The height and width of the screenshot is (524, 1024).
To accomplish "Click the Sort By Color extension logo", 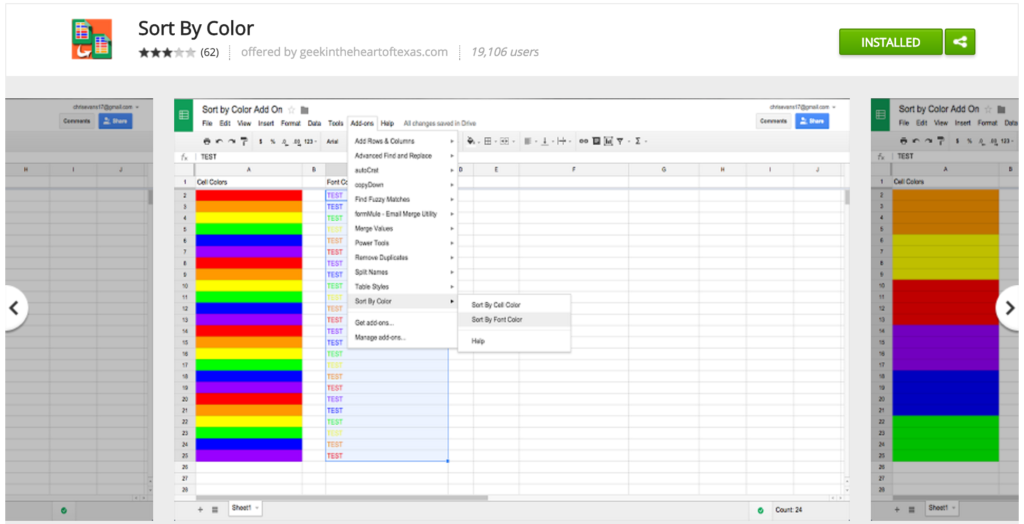I will coord(92,39).
